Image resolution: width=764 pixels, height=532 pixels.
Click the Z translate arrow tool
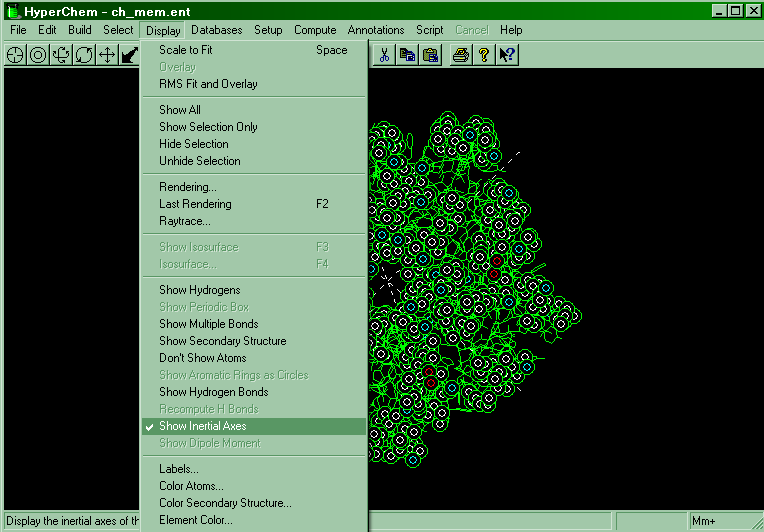[x=129, y=55]
